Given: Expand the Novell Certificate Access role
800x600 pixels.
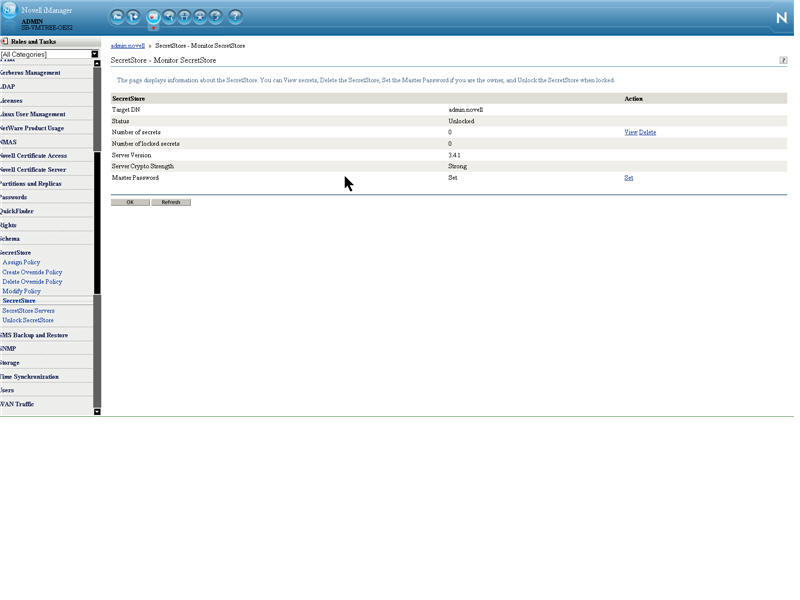Looking at the screenshot, I should pyautogui.click(x=34, y=156).
